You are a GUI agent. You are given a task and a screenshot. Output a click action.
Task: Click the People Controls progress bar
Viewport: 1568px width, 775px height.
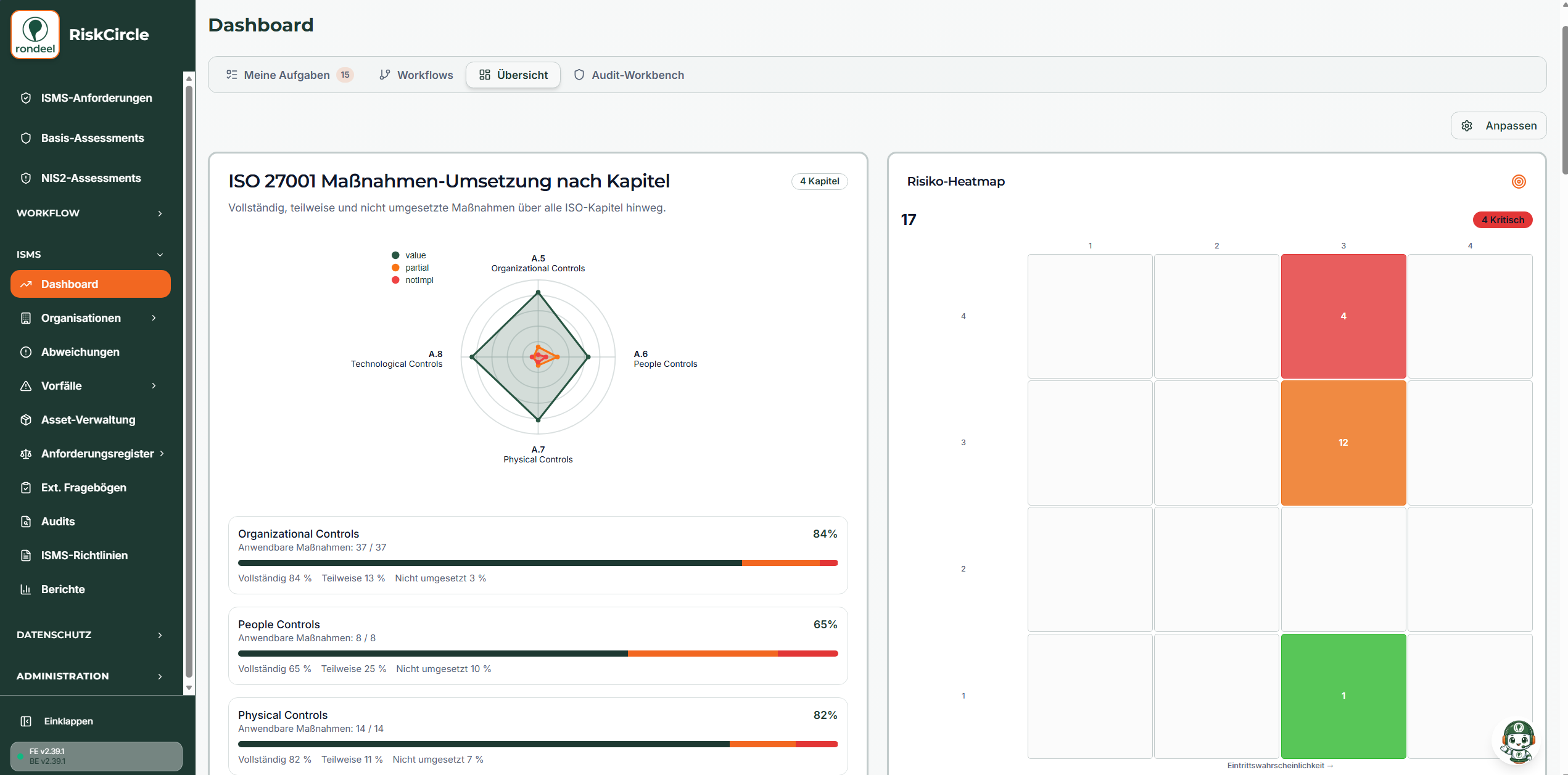coord(538,654)
